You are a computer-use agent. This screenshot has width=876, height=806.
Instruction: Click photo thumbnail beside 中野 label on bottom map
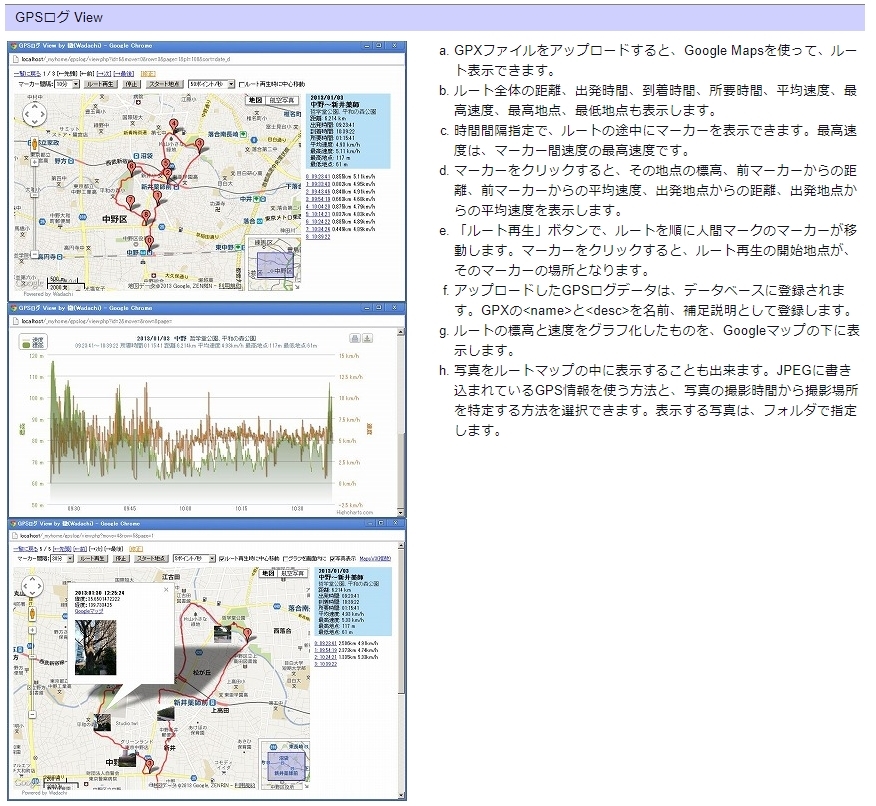click(x=127, y=758)
